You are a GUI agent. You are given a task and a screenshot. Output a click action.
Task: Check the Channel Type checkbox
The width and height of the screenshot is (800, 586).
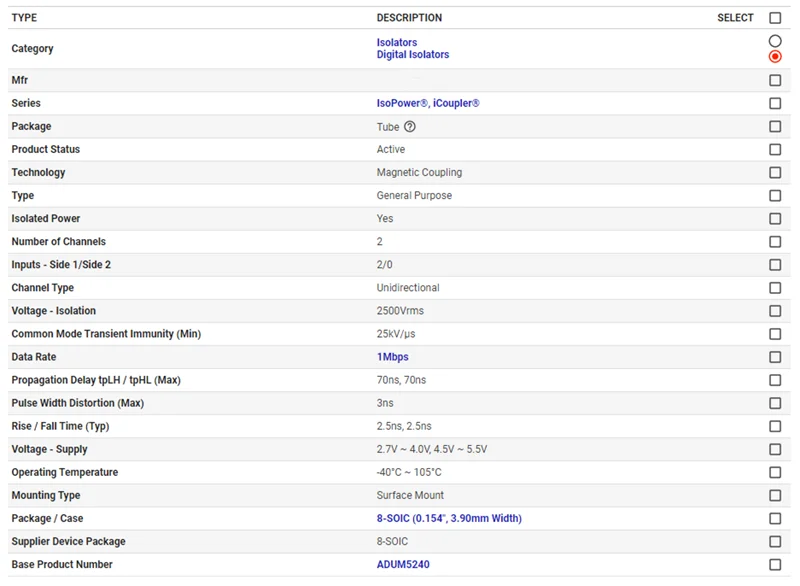point(774,288)
